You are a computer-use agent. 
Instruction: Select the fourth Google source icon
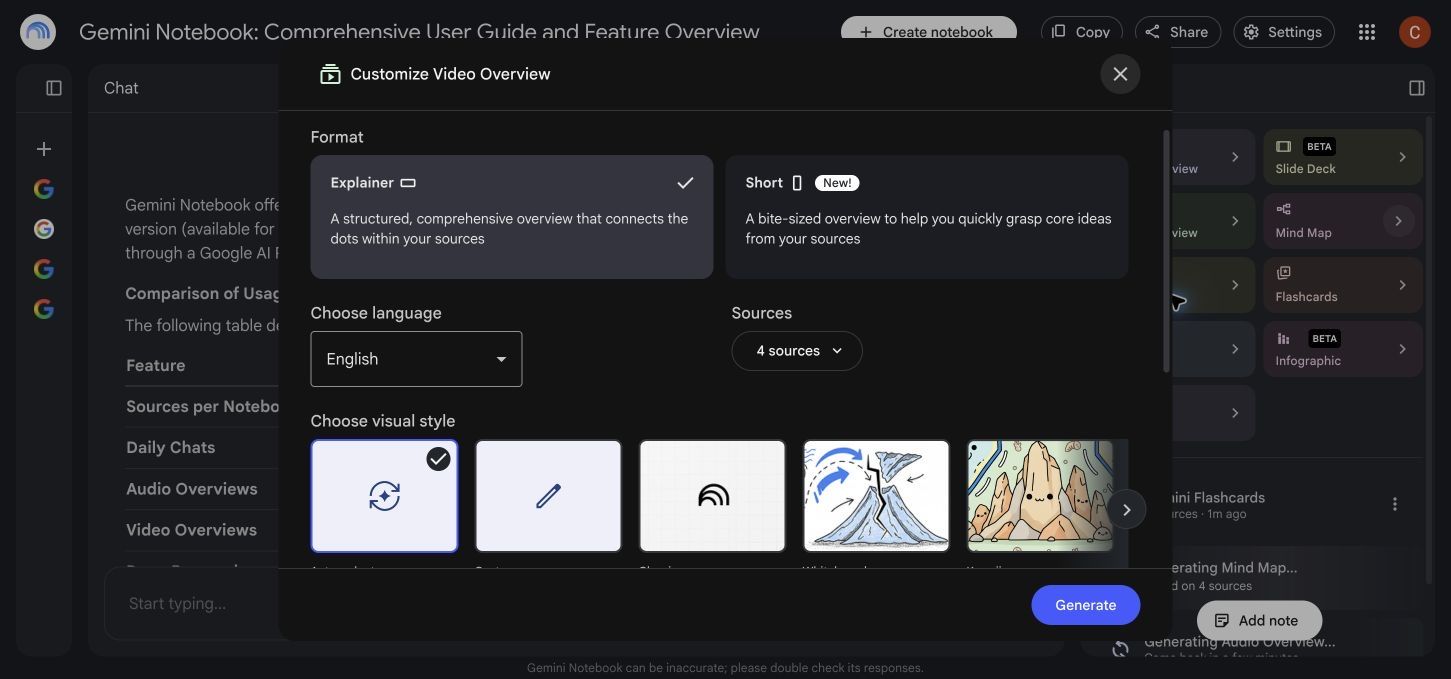click(44, 309)
